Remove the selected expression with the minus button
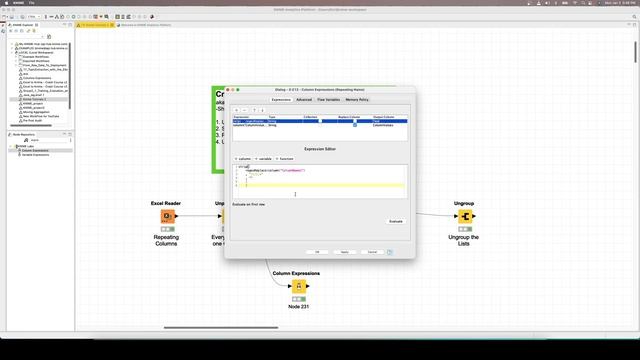Image resolution: width=640 pixels, height=360 pixels. 244,110
